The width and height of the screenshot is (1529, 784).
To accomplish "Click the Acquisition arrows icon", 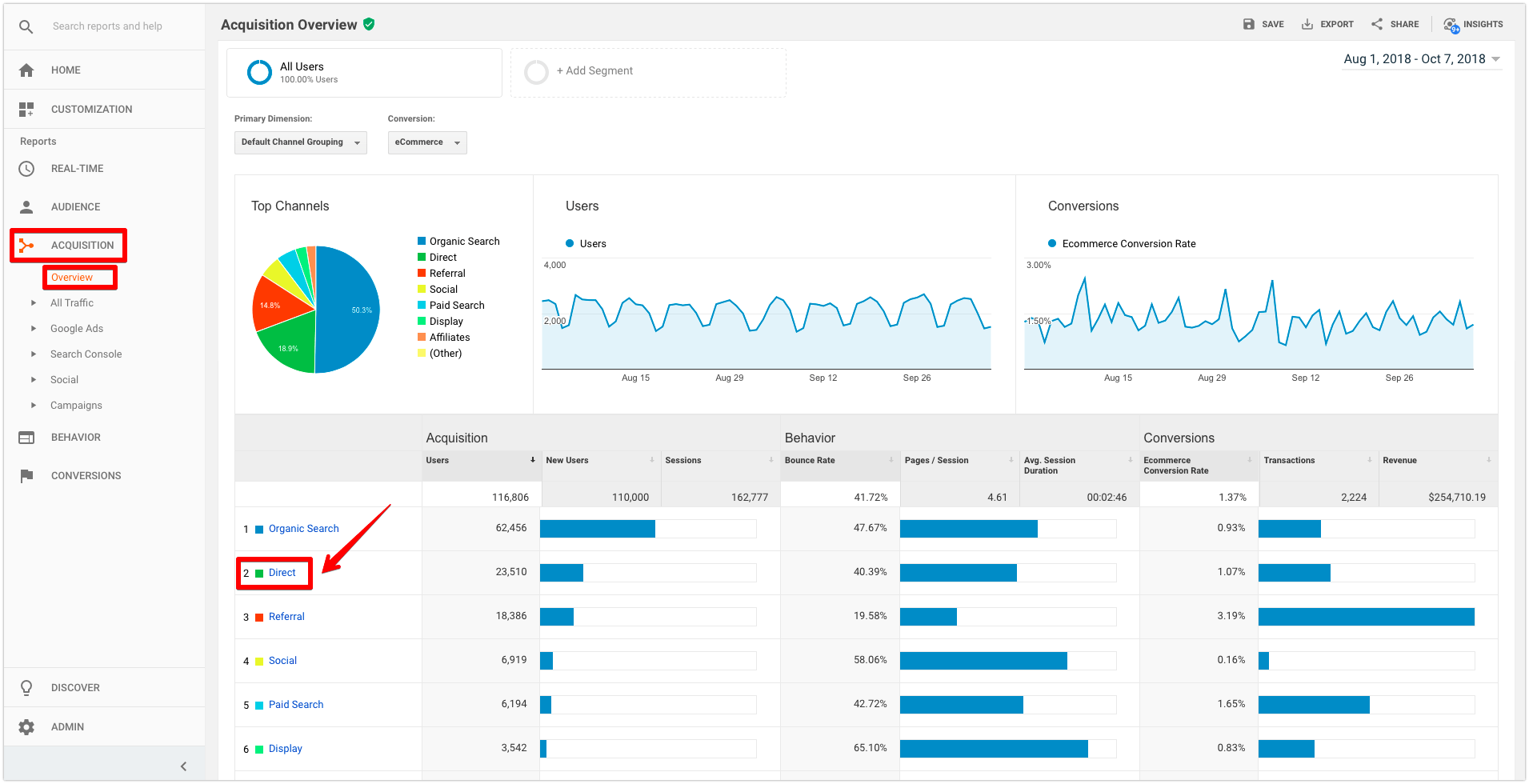I will pyautogui.click(x=26, y=246).
